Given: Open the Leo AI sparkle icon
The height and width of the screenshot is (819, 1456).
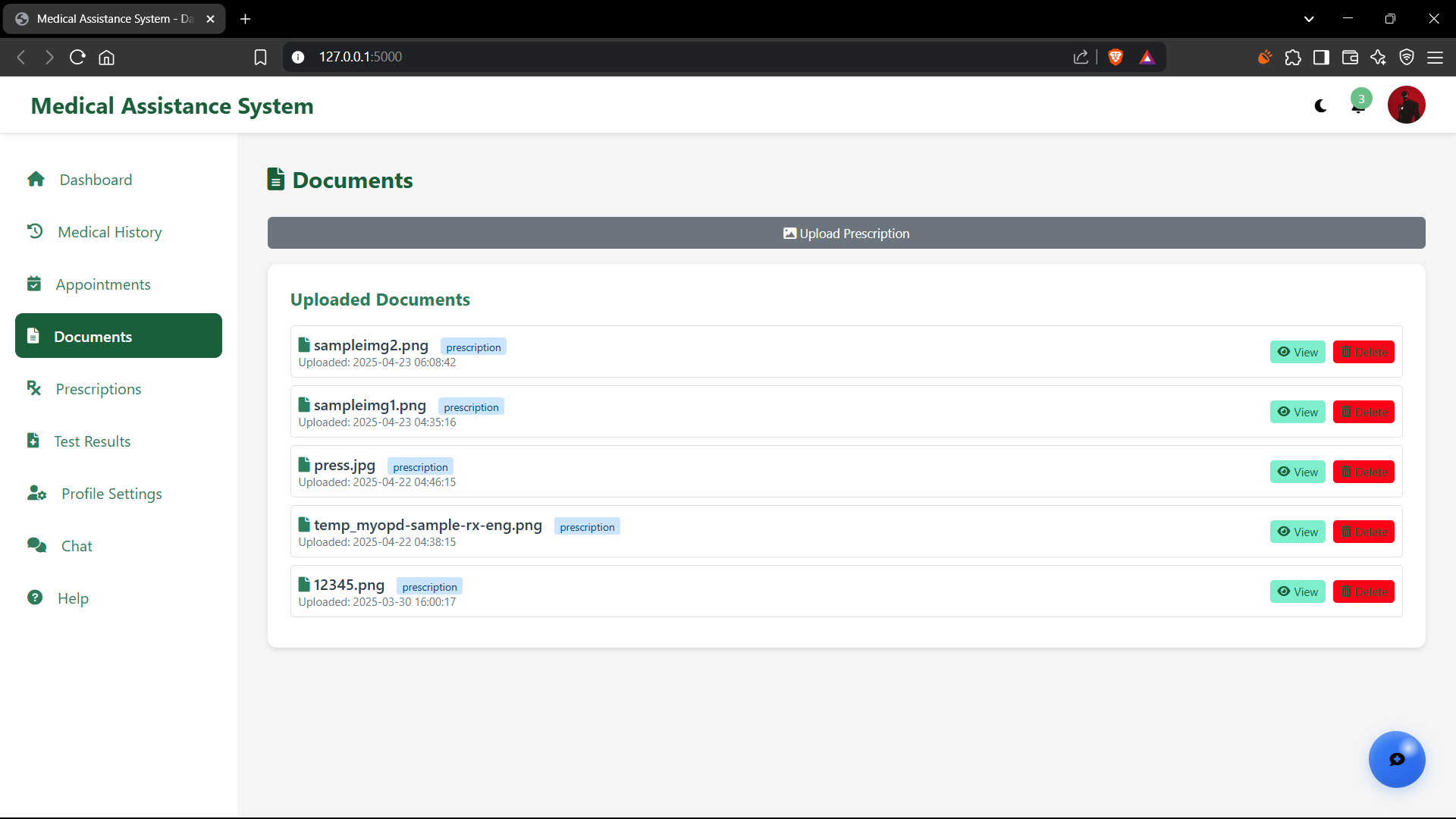Looking at the screenshot, I should tap(1378, 57).
